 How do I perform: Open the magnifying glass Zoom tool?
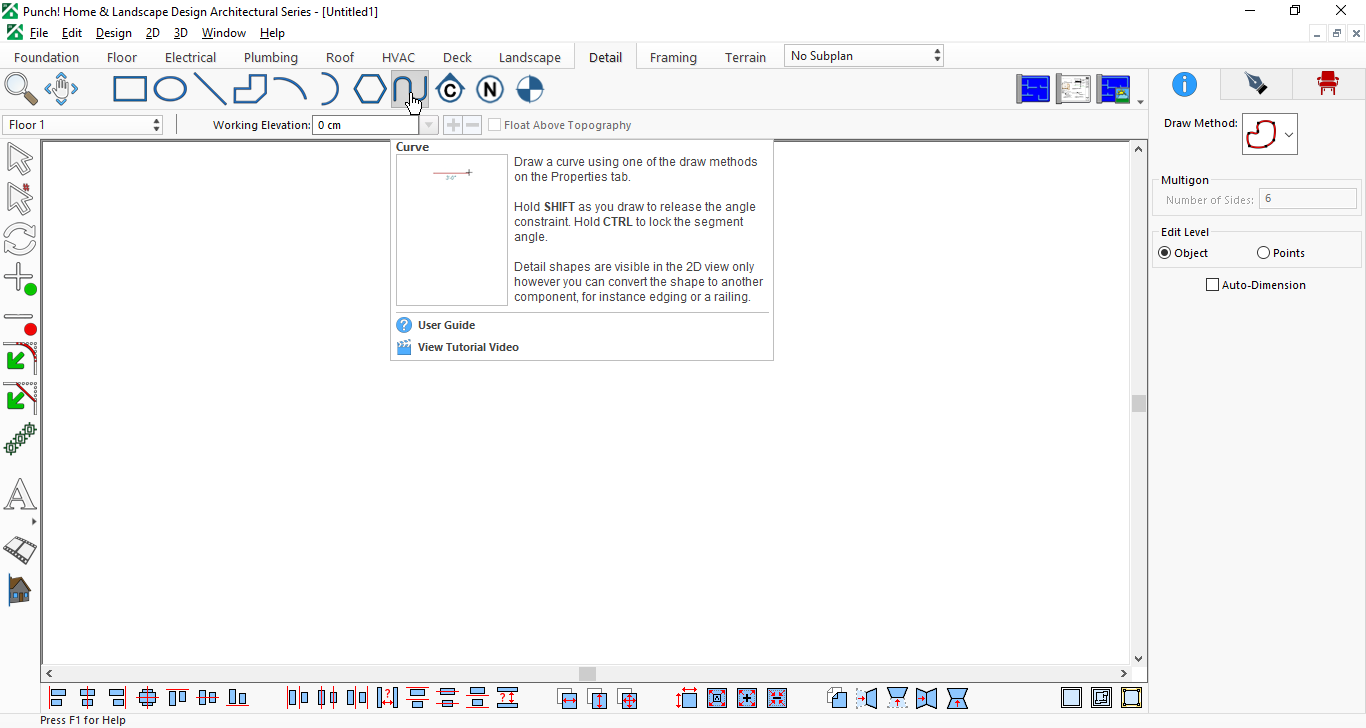[x=20, y=89]
